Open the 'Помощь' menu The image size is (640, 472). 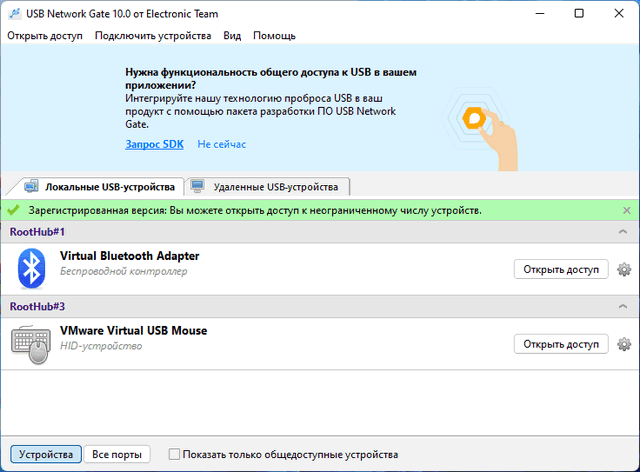click(x=274, y=36)
